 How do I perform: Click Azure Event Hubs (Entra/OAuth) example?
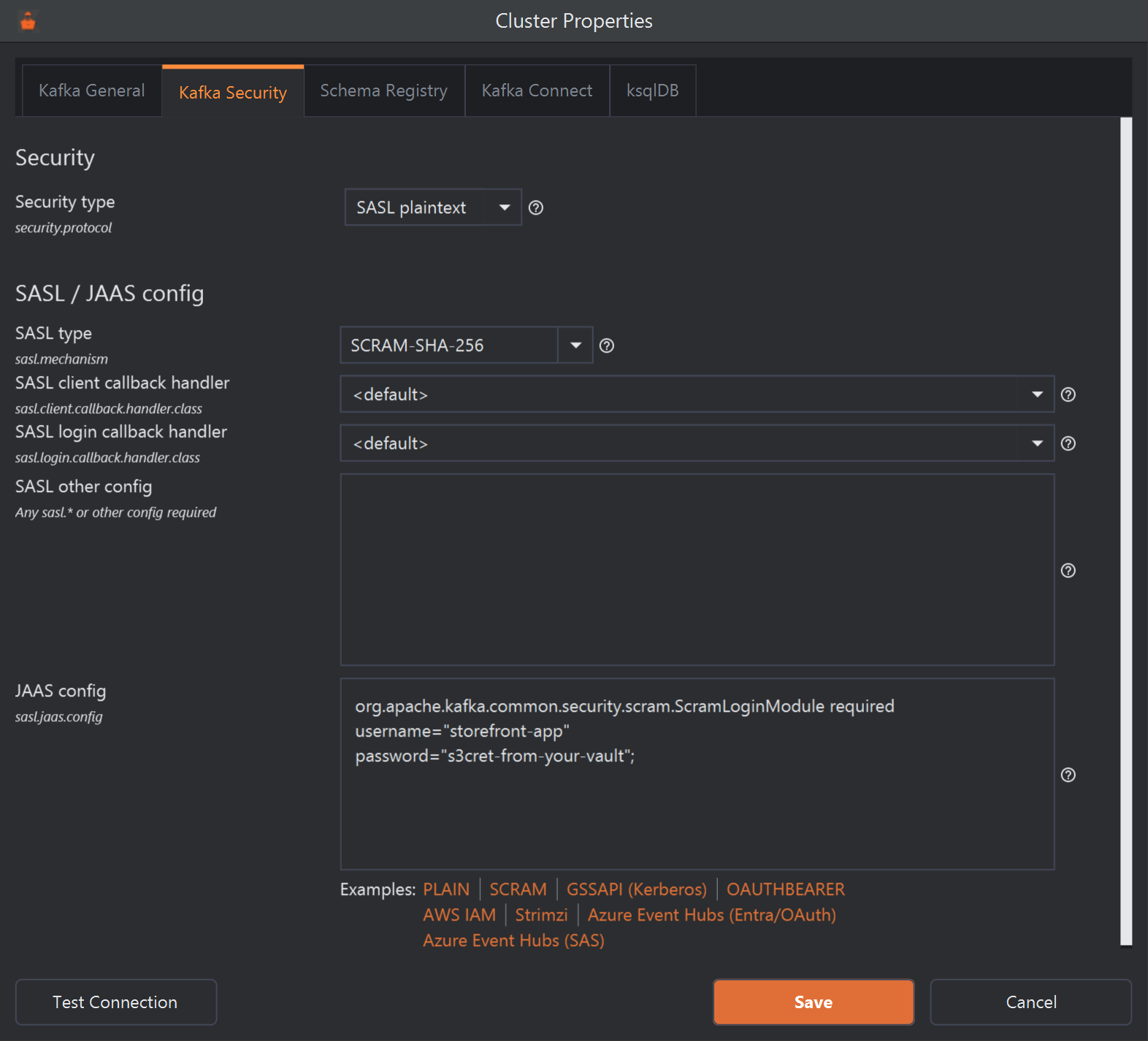pyautogui.click(x=712, y=915)
